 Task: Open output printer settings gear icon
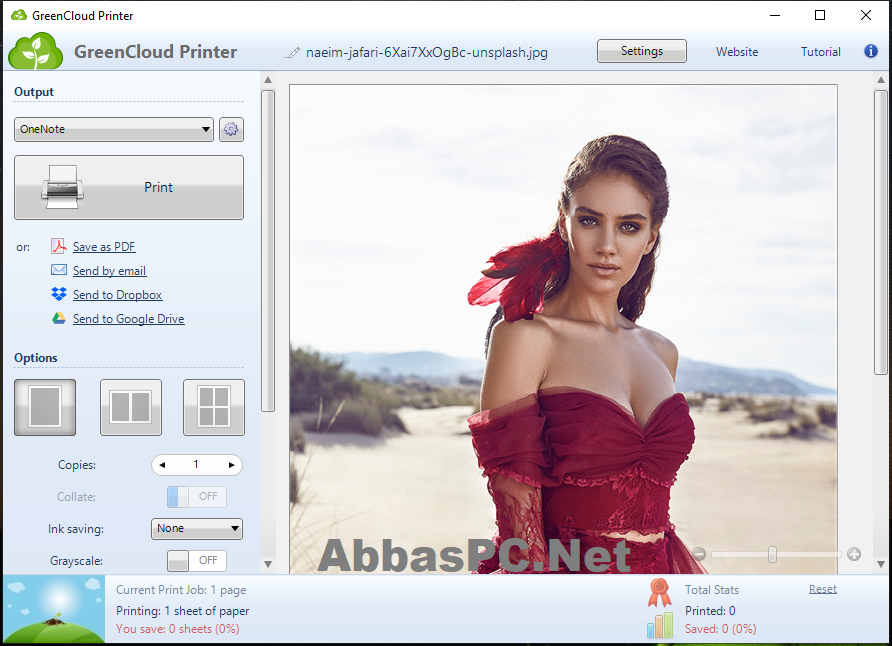tap(231, 130)
